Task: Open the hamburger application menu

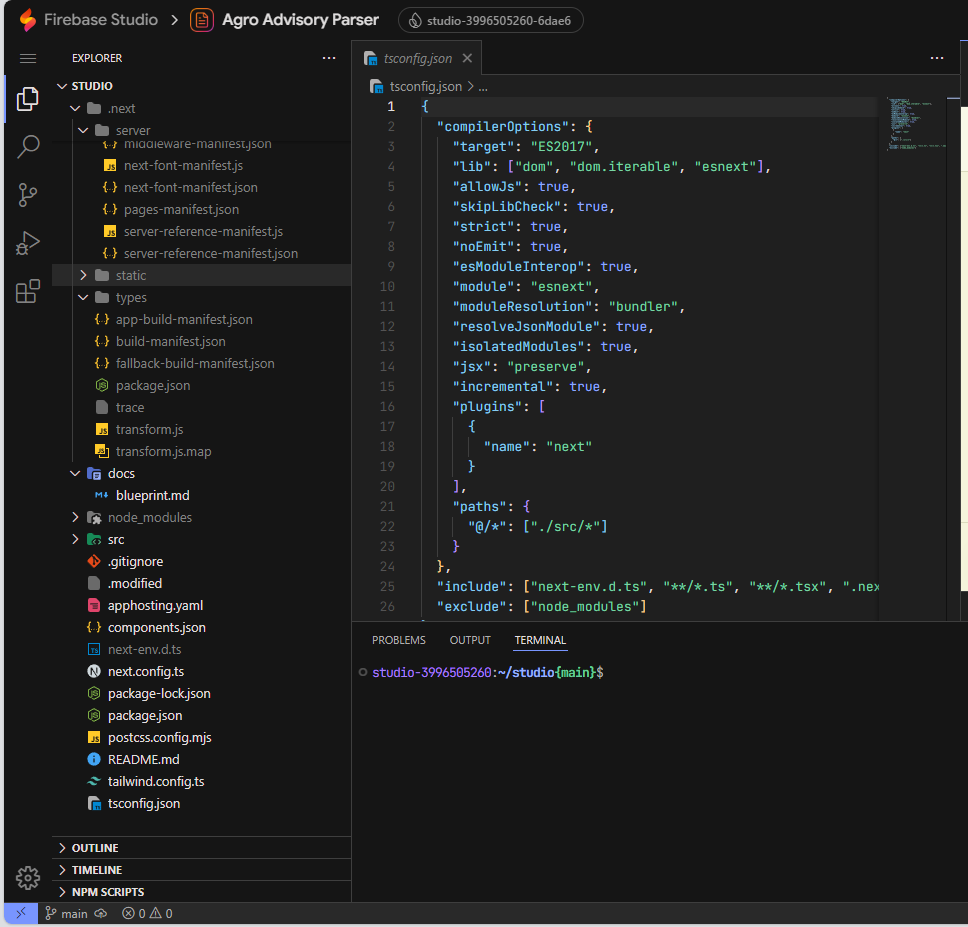Action: pos(28,59)
